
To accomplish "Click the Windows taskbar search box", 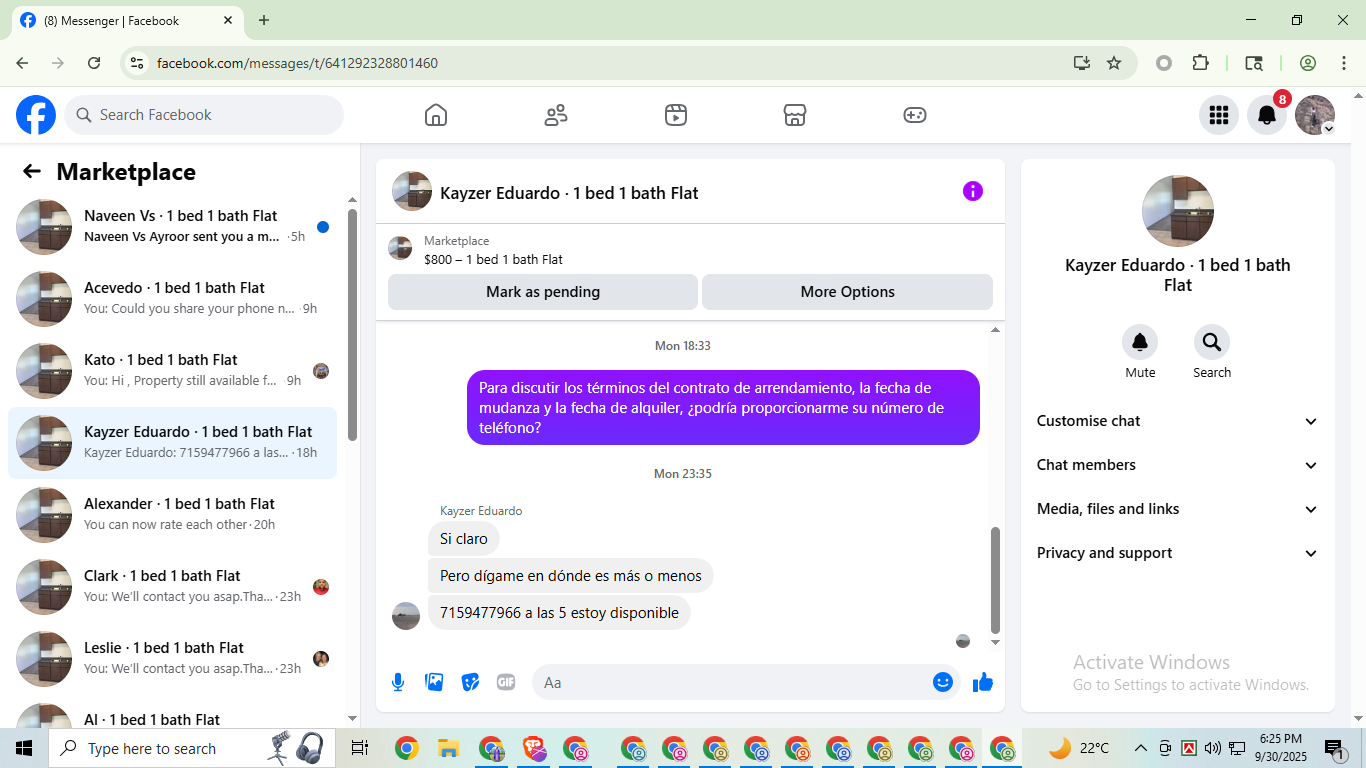I will point(190,748).
